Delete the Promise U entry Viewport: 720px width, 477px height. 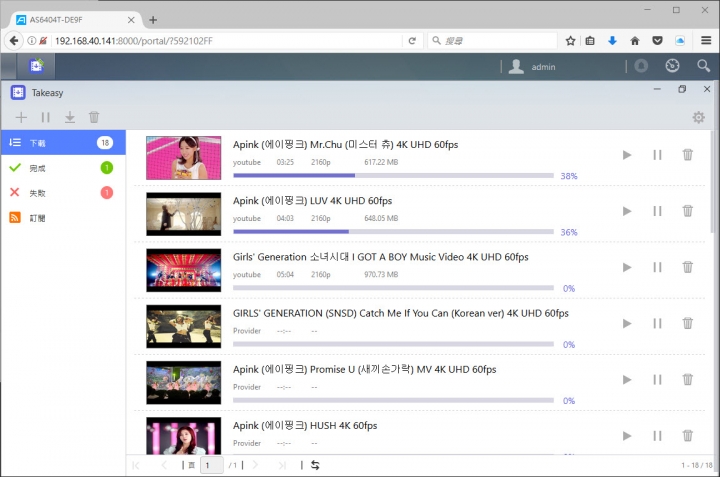click(x=687, y=379)
